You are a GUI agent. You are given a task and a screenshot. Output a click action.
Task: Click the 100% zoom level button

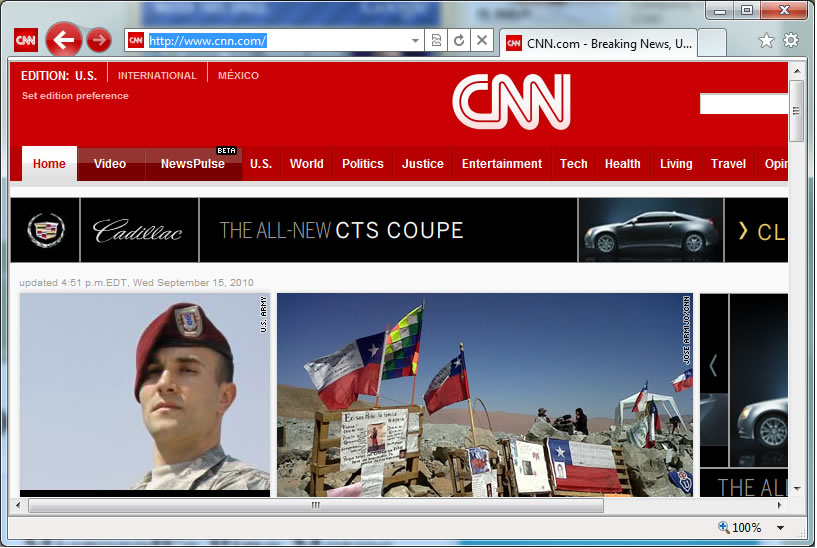(740, 527)
